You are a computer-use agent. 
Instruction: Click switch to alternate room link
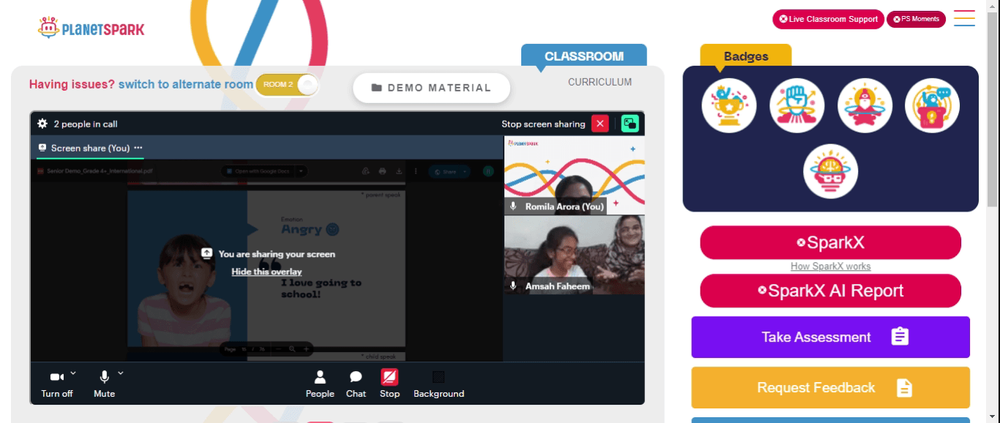(x=186, y=84)
